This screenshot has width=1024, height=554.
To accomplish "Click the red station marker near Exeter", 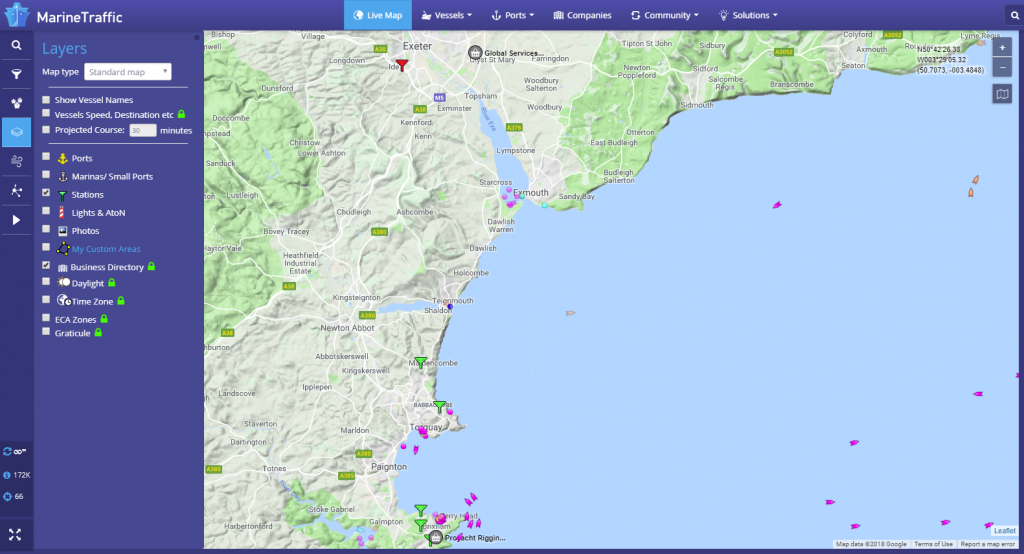I will tap(402, 65).
